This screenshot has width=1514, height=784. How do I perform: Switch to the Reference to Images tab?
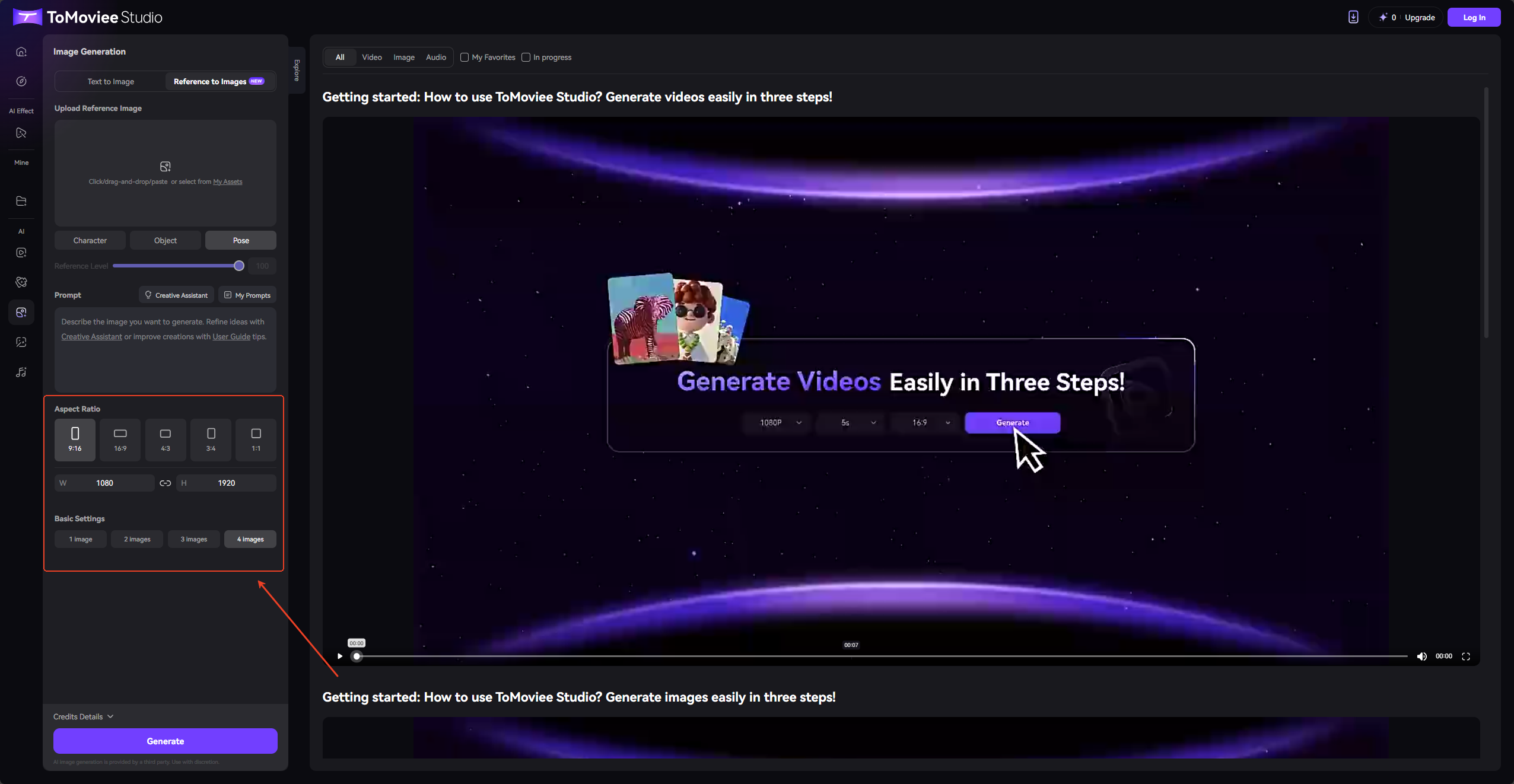[x=219, y=81]
